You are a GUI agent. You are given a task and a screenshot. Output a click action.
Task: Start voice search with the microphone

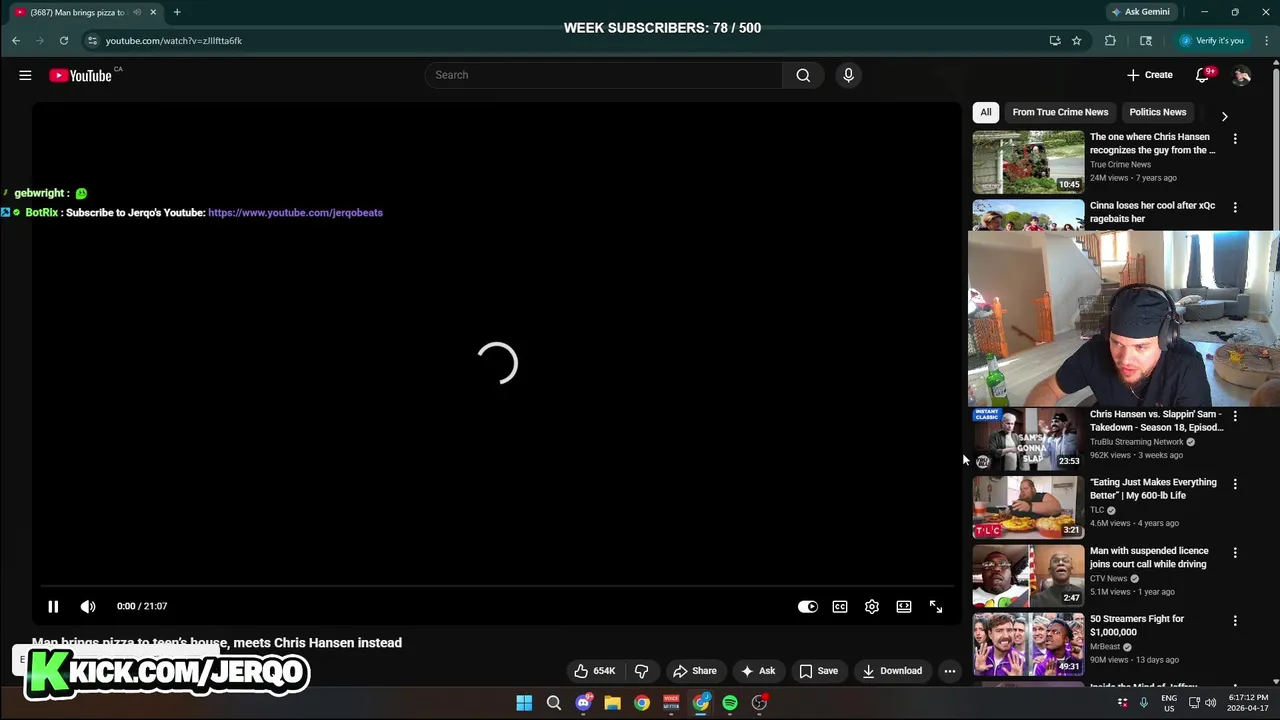pyautogui.click(x=848, y=75)
